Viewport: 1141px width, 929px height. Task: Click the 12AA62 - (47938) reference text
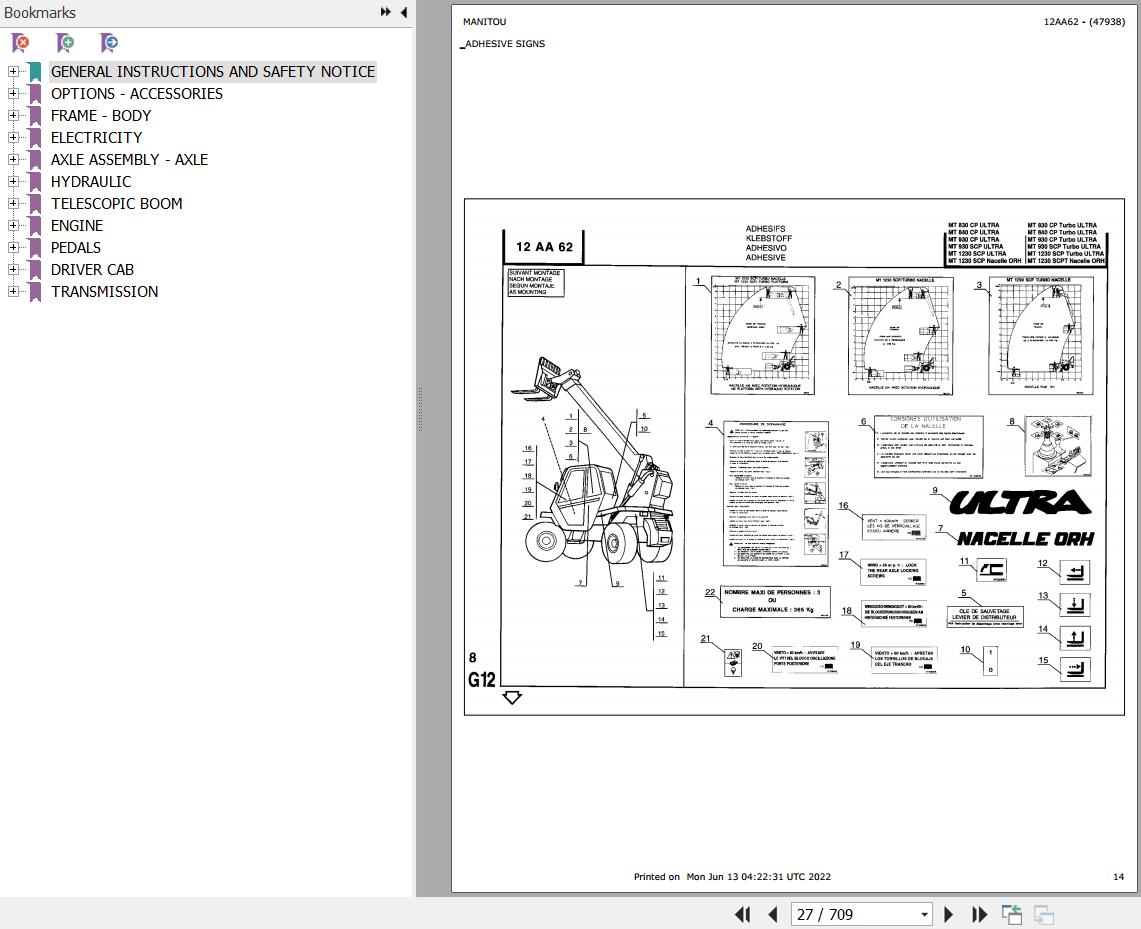point(1084,22)
